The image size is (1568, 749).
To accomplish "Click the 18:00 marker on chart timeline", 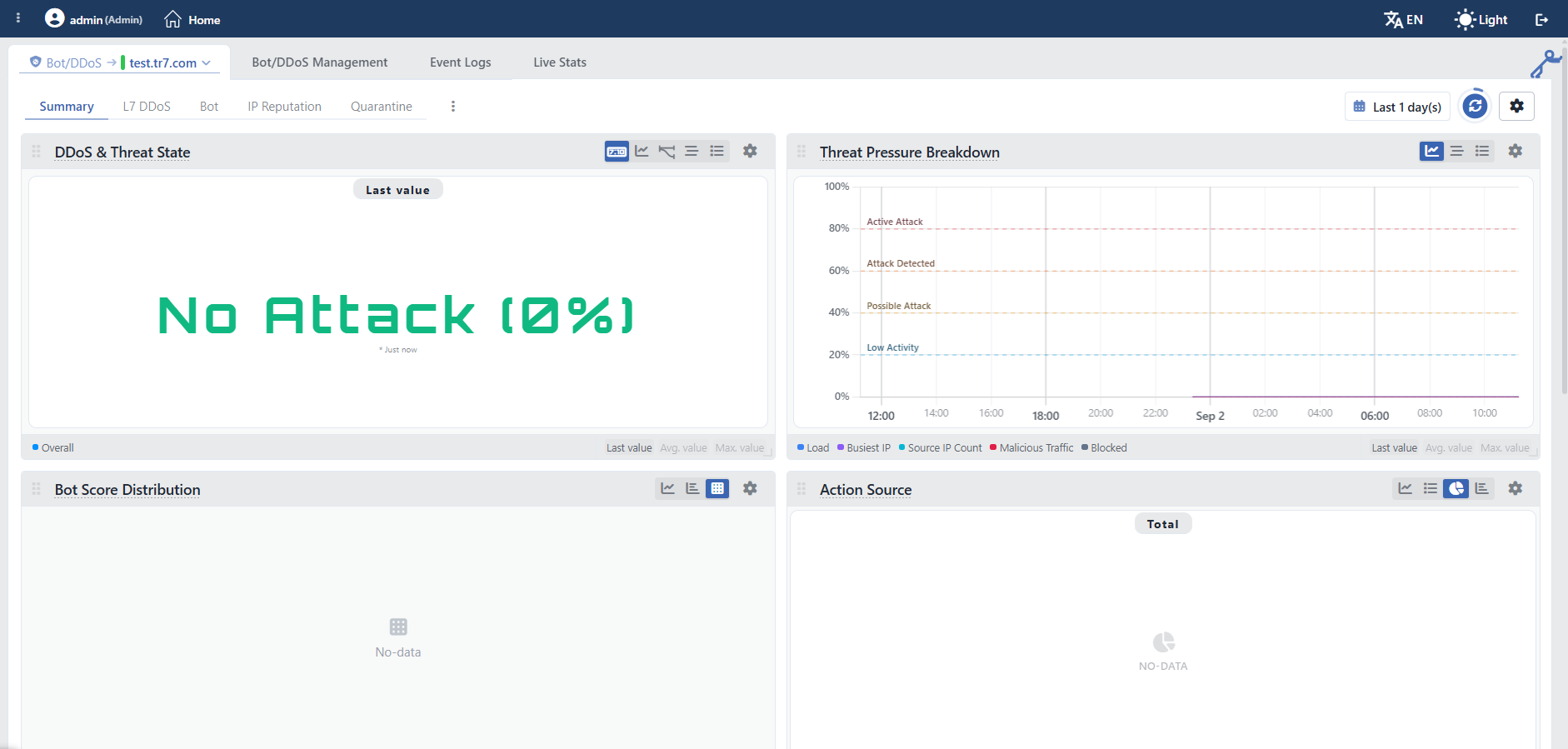I will coord(1046,416).
